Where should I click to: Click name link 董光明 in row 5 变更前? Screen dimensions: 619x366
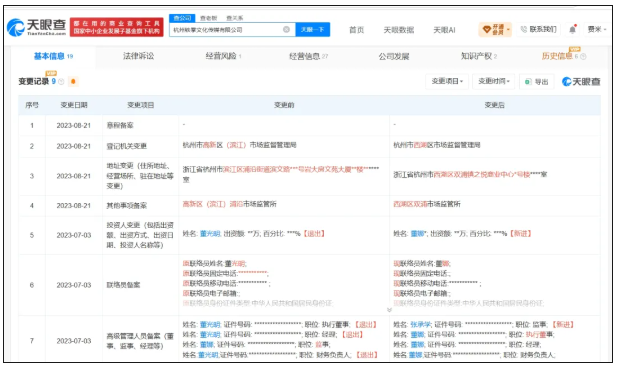(210, 234)
